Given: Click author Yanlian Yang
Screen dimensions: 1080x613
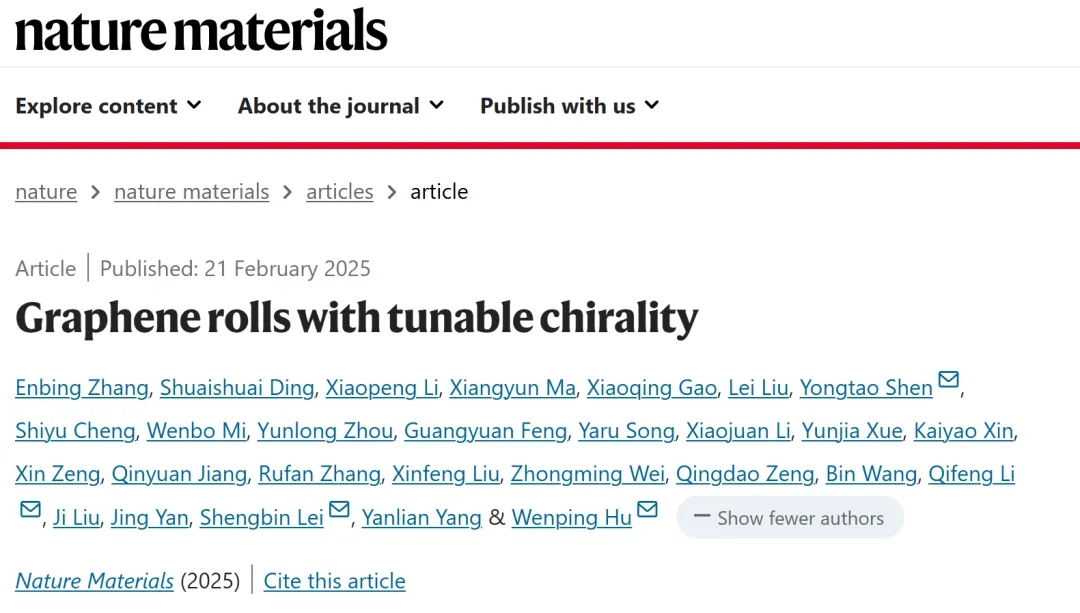Looking at the screenshot, I should [x=422, y=518].
